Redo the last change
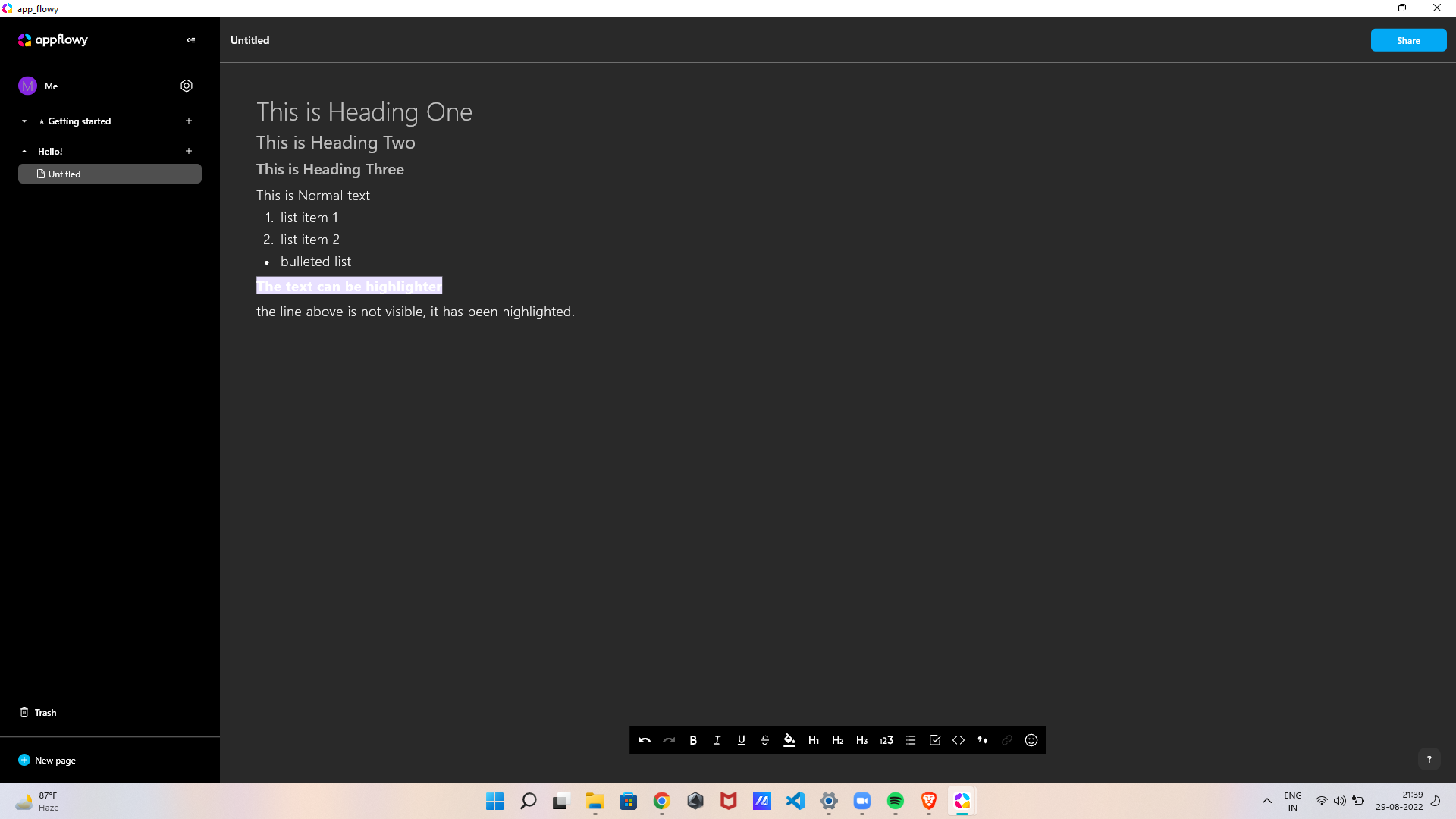This screenshot has width=1456, height=819. (x=668, y=740)
